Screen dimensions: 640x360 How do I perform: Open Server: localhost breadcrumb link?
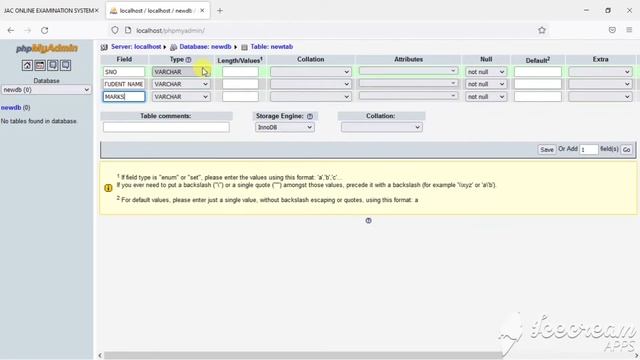[136, 47]
